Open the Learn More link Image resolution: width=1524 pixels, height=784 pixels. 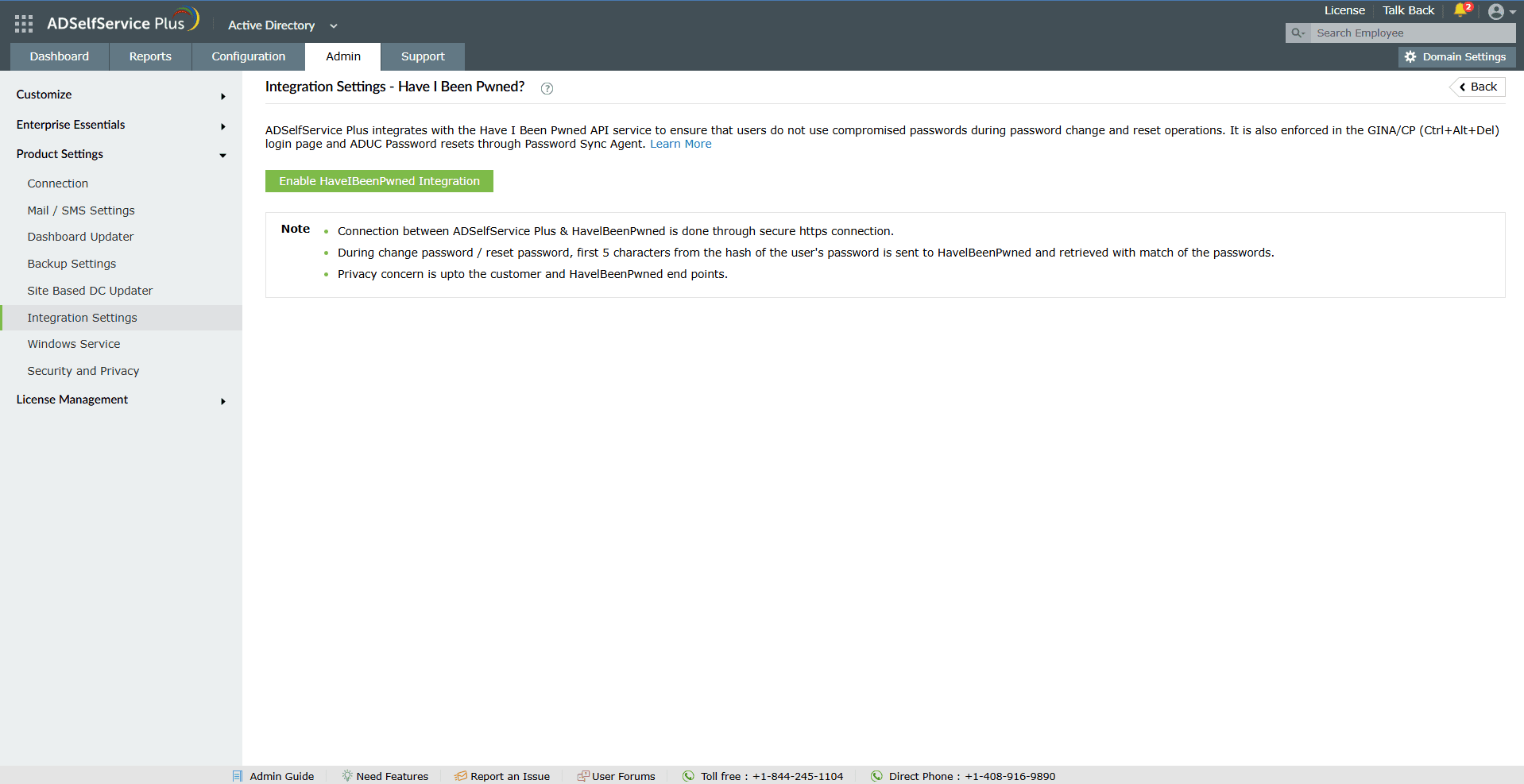point(680,144)
